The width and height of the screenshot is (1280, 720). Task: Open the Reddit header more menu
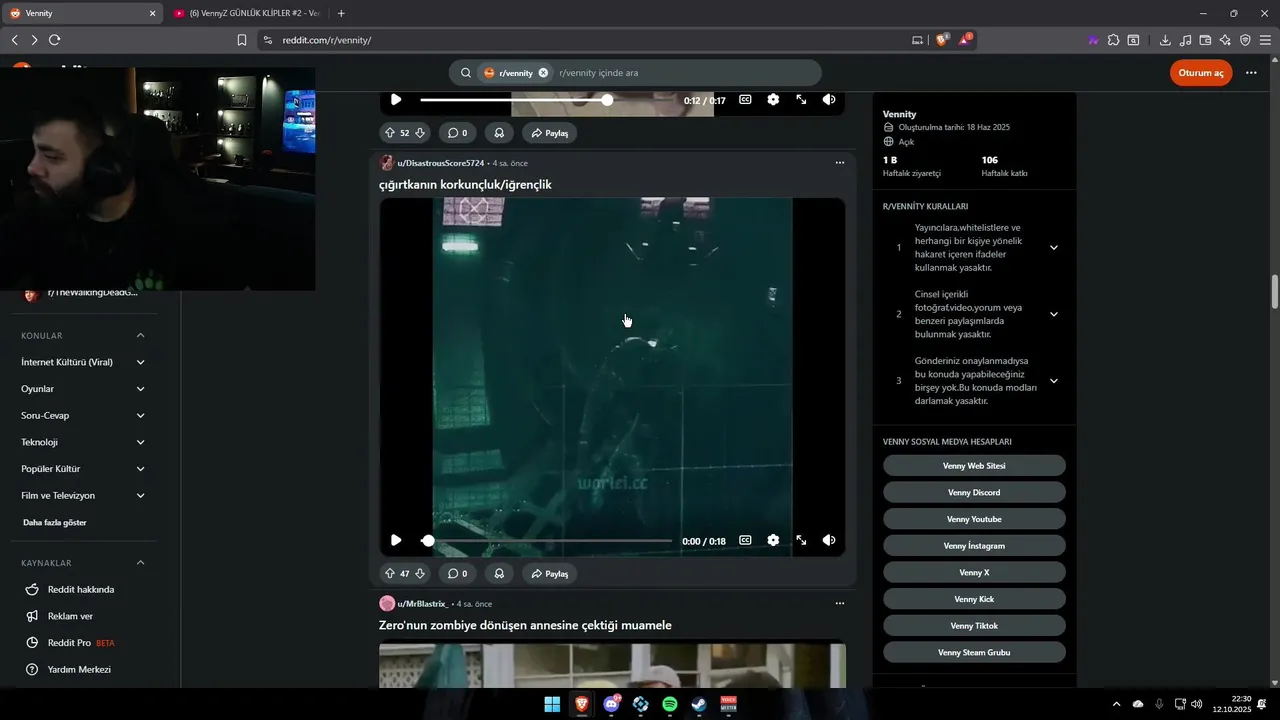click(1251, 73)
